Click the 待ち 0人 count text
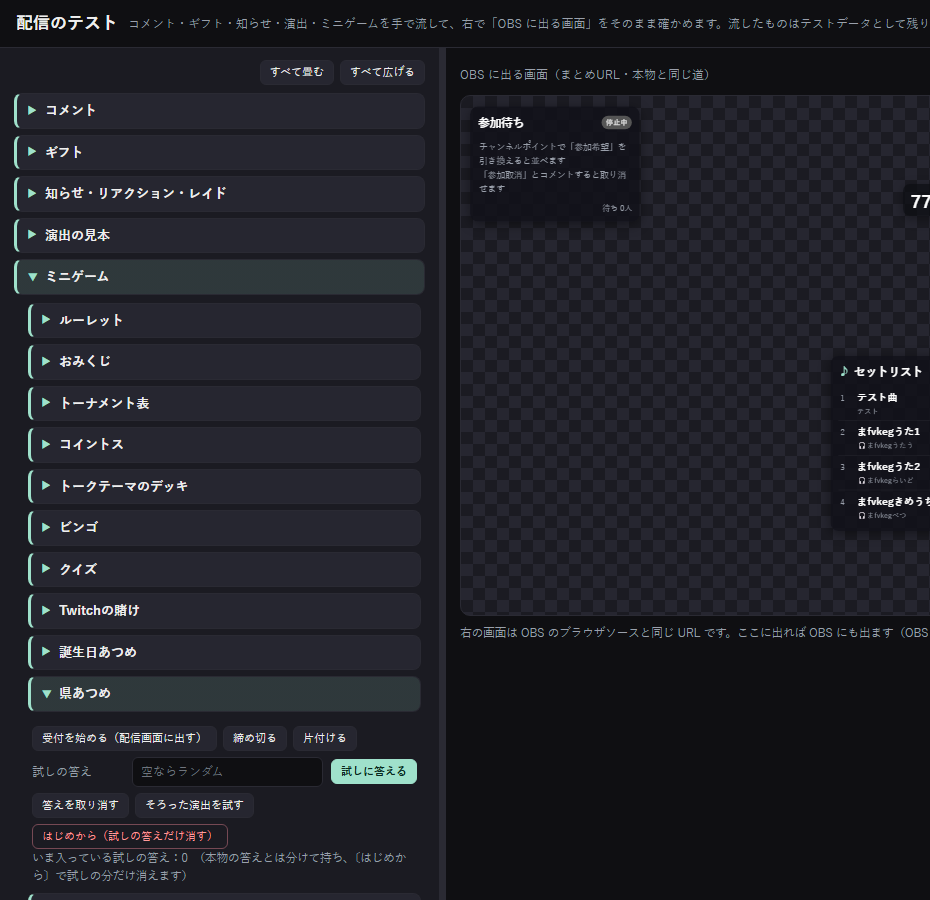The width and height of the screenshot is (930, 900). (617, 208)
